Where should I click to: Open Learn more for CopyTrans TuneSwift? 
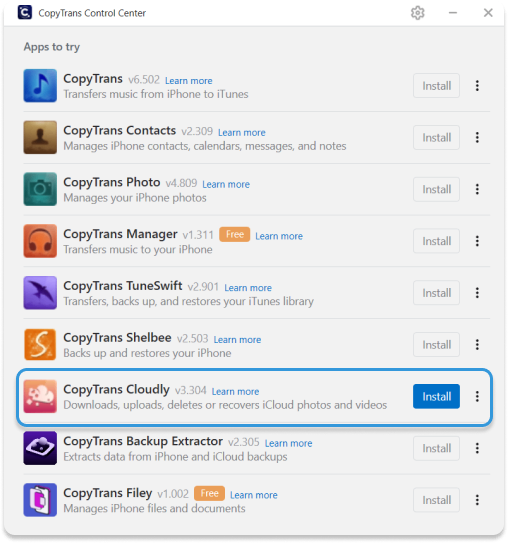point(248,288)
